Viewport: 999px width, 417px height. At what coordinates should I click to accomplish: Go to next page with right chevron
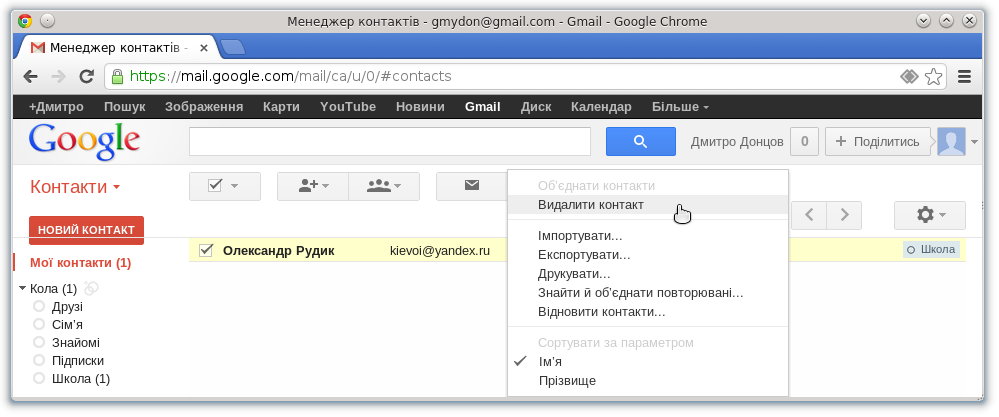tap(844, 215)
